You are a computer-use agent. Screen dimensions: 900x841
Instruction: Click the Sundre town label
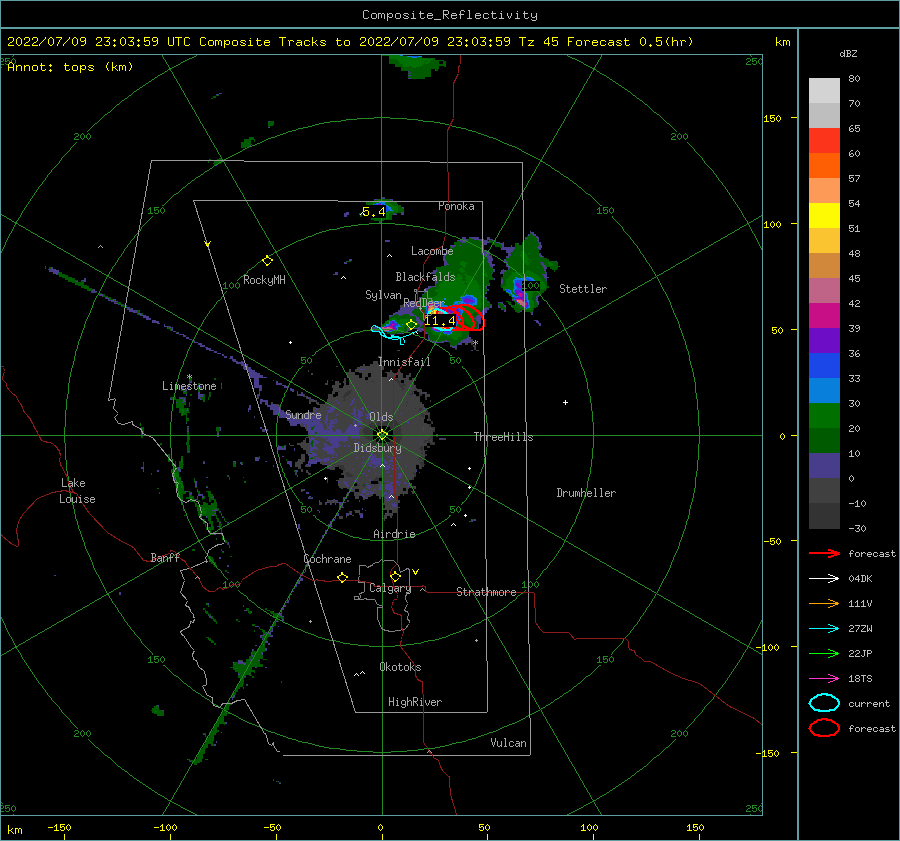coord(304,414)
